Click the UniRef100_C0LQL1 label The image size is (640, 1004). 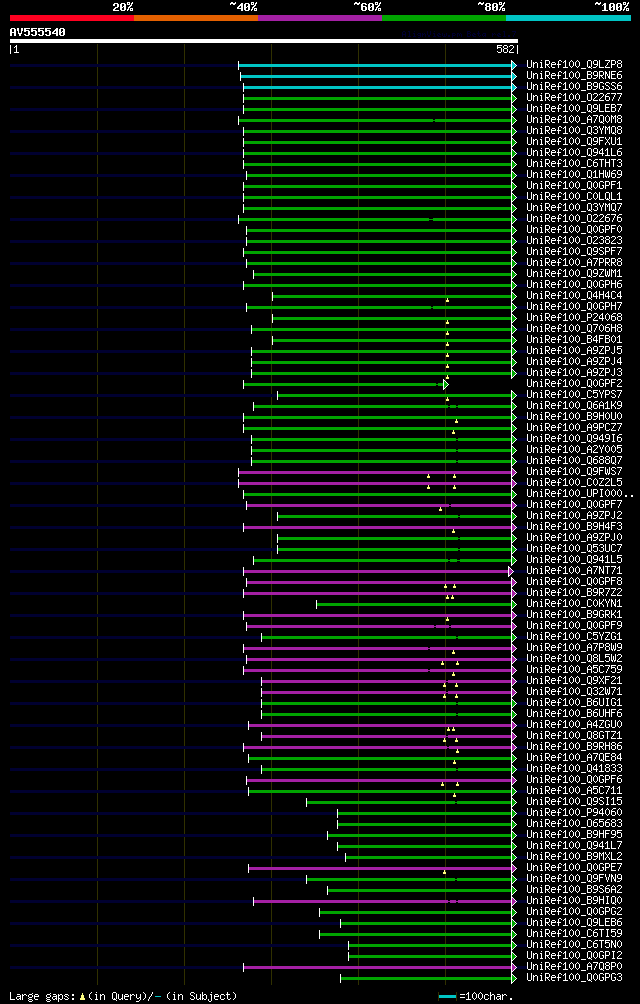tap(574, 197)
